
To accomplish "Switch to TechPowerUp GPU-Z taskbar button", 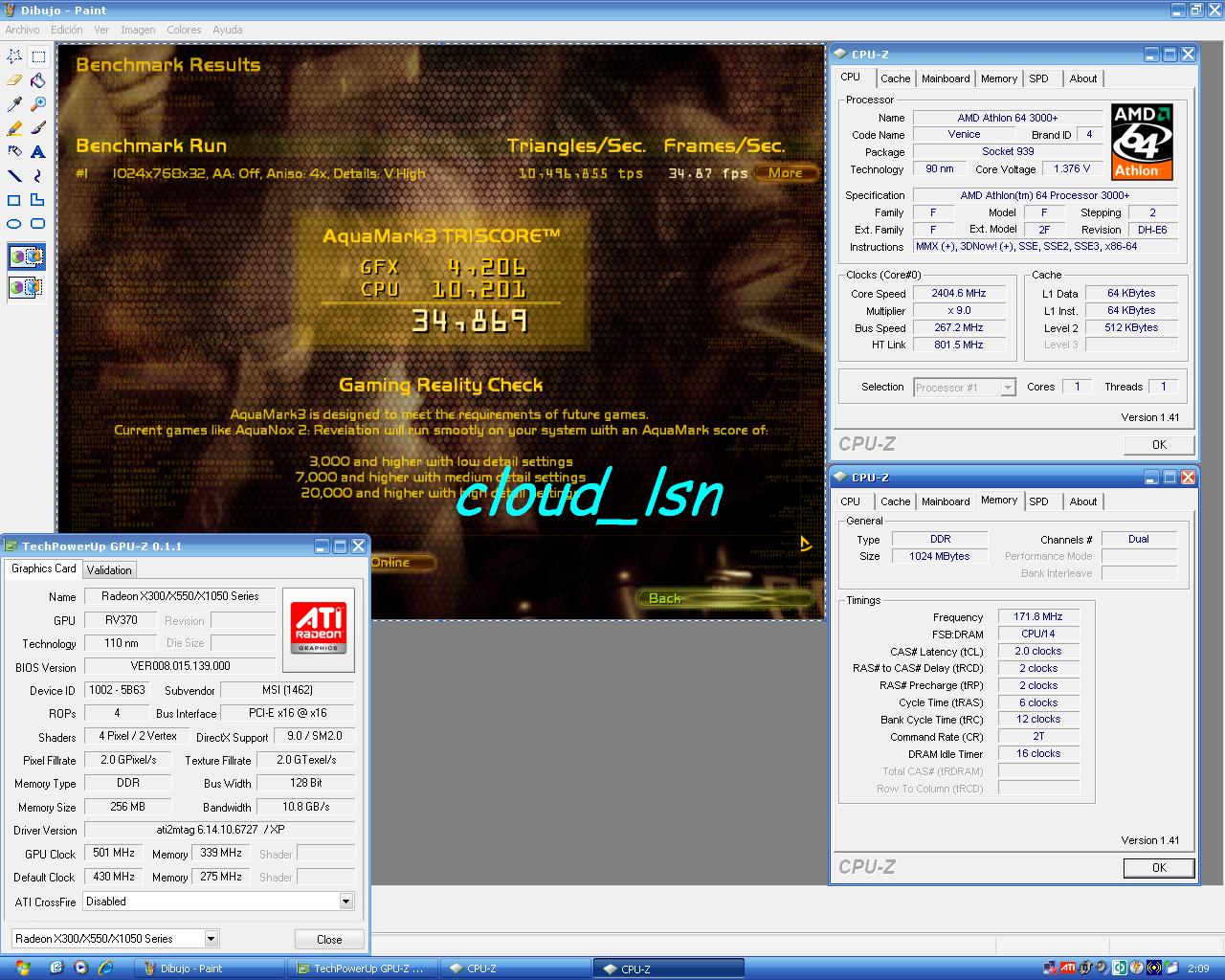I will [x=364, y=969].
